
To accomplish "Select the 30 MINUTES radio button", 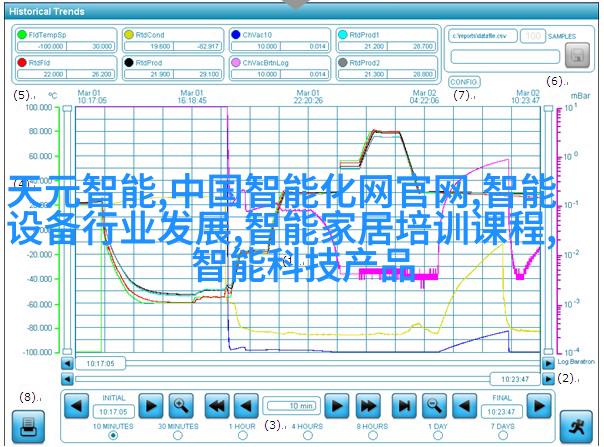I will [x=178, y=435].
